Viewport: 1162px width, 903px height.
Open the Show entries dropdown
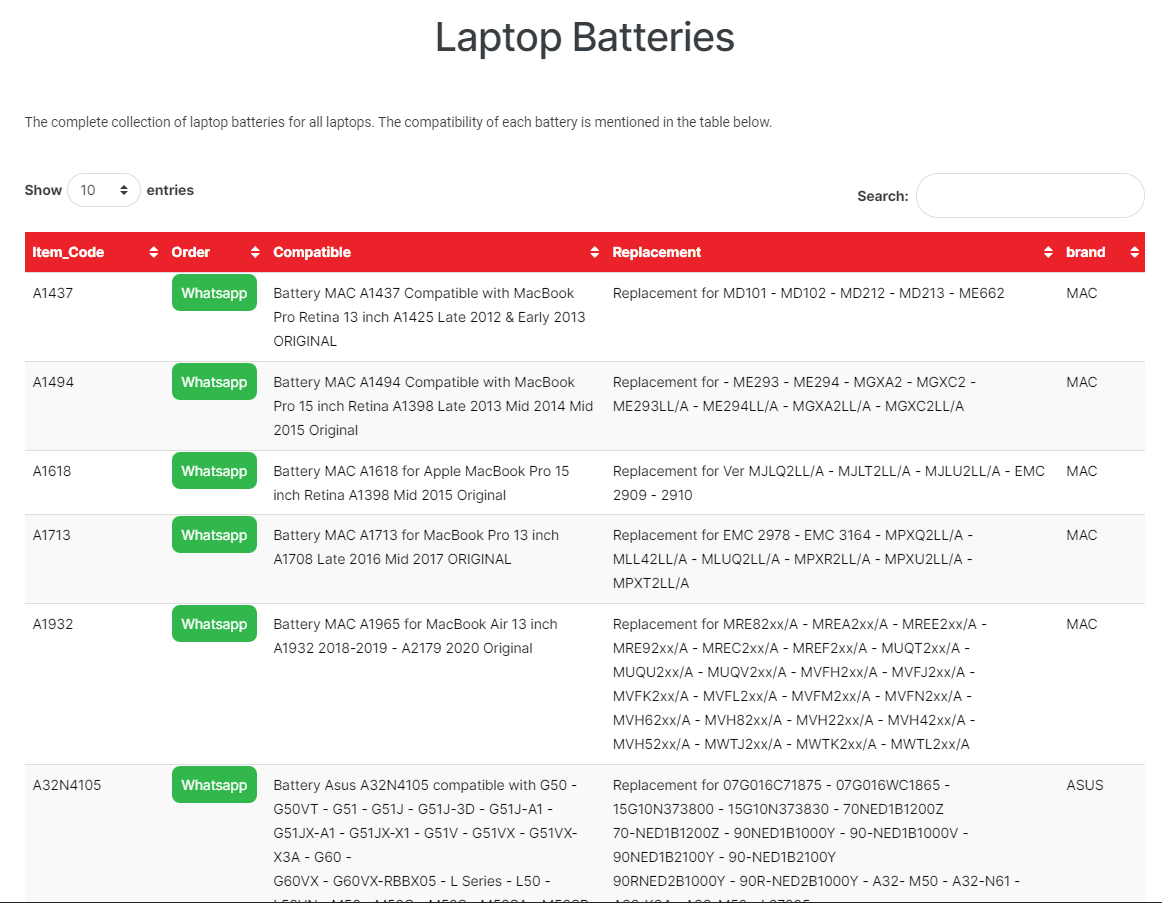pyautogui.click(x=104, y=190)
